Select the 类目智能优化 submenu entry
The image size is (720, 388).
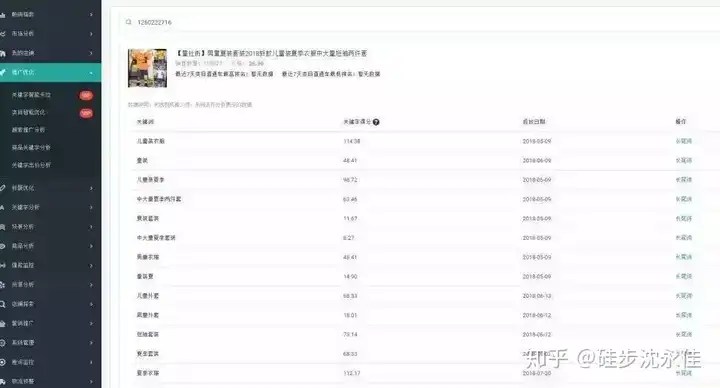coord(28,112)
